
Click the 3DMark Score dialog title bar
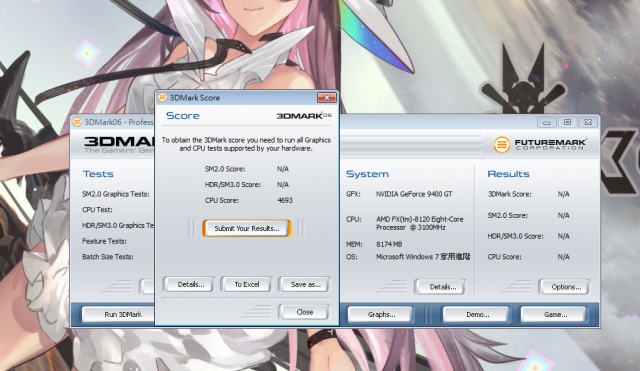point(247,98)
